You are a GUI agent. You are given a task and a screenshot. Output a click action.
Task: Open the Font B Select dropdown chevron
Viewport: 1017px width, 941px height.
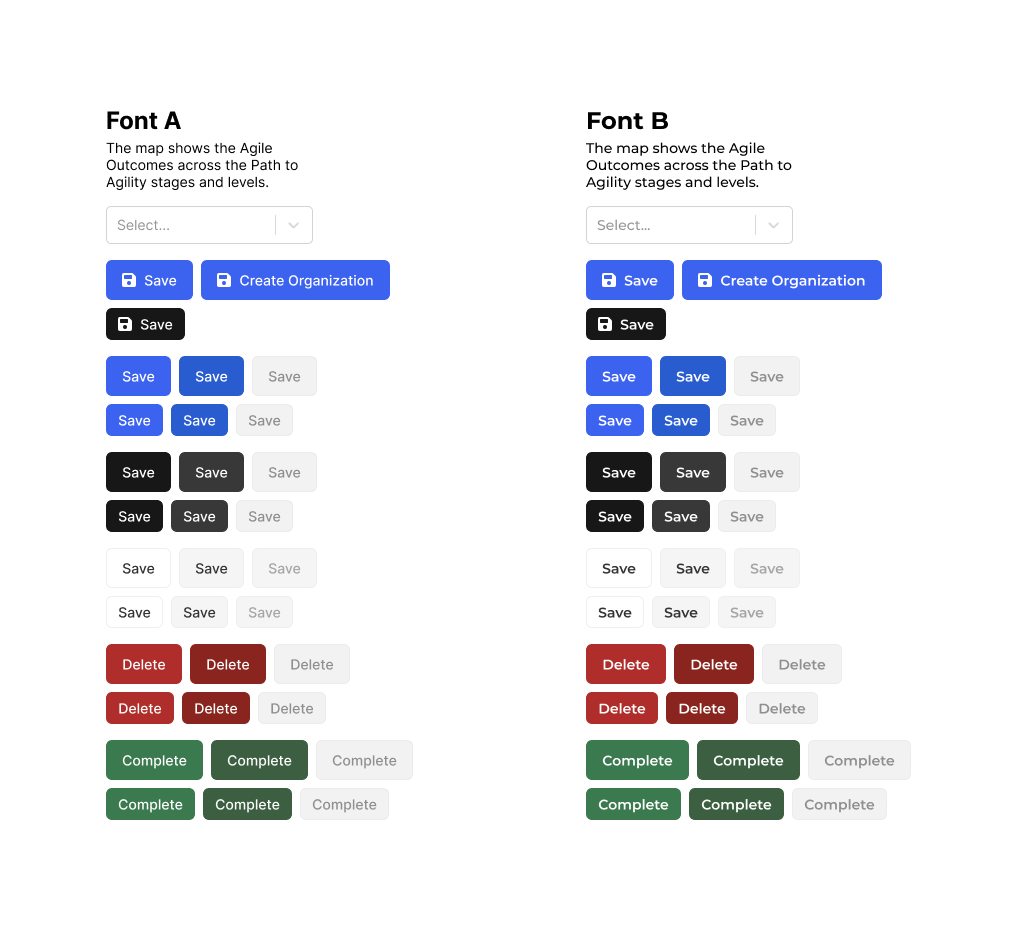[774, 226]
